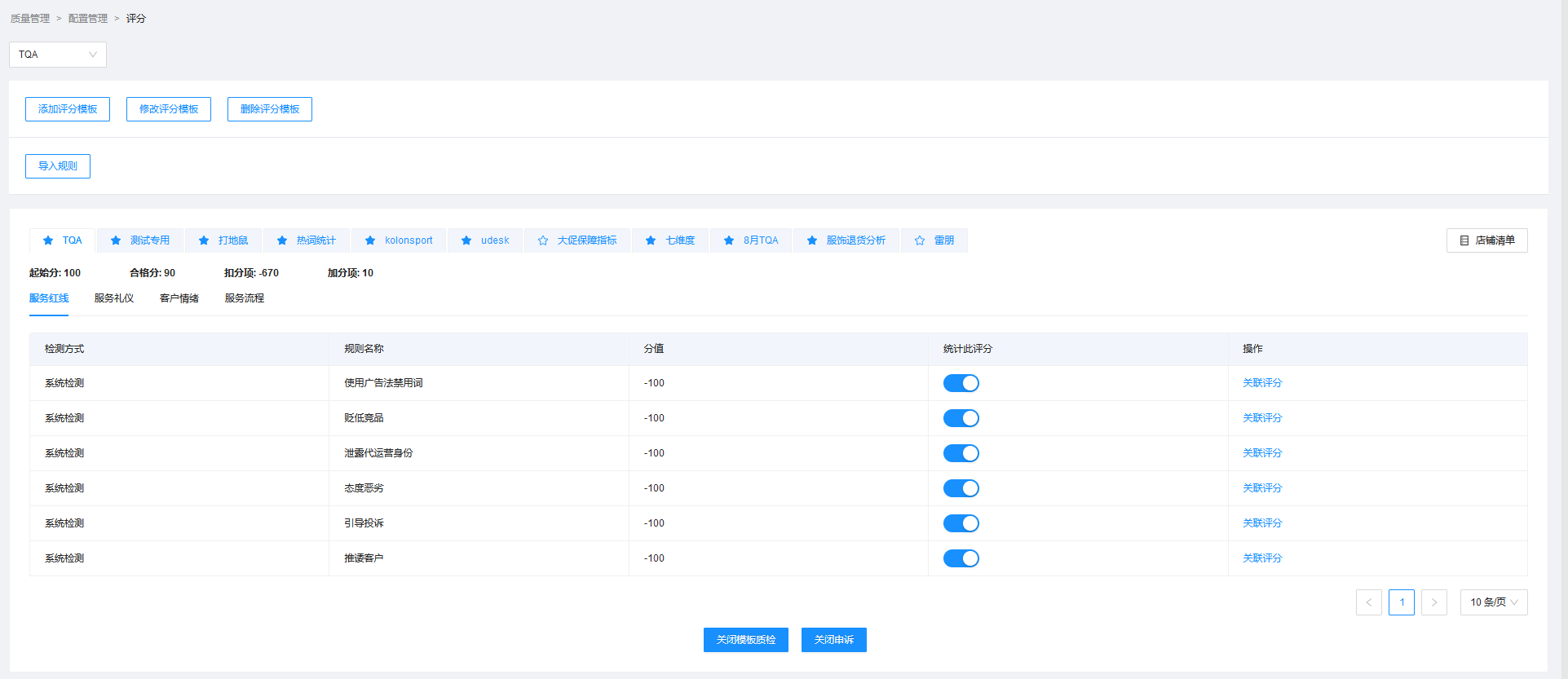
Task: Click 配置管理 breadcrumb
Action: pos(88,19)
